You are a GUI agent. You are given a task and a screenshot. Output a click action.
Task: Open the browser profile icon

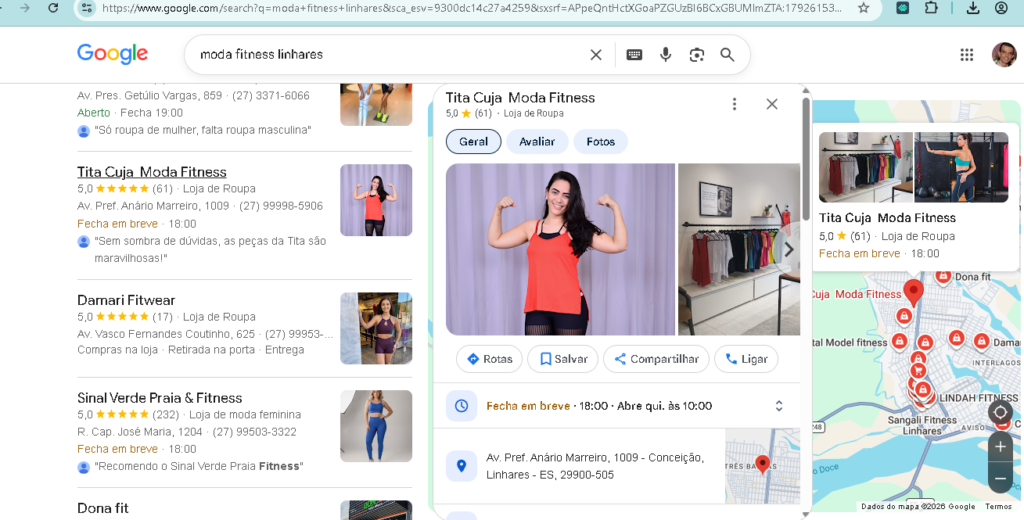[x=1001, y=8]
